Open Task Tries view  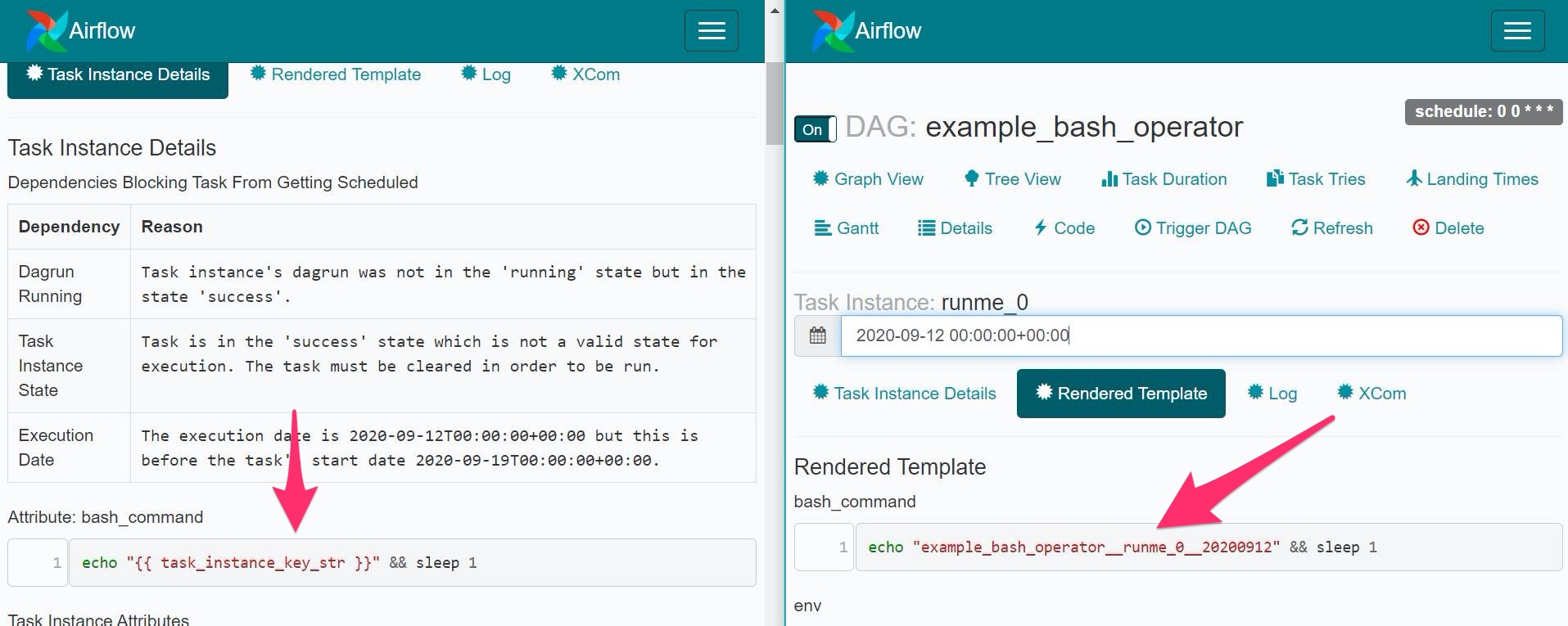click(x=1316, y=179)
